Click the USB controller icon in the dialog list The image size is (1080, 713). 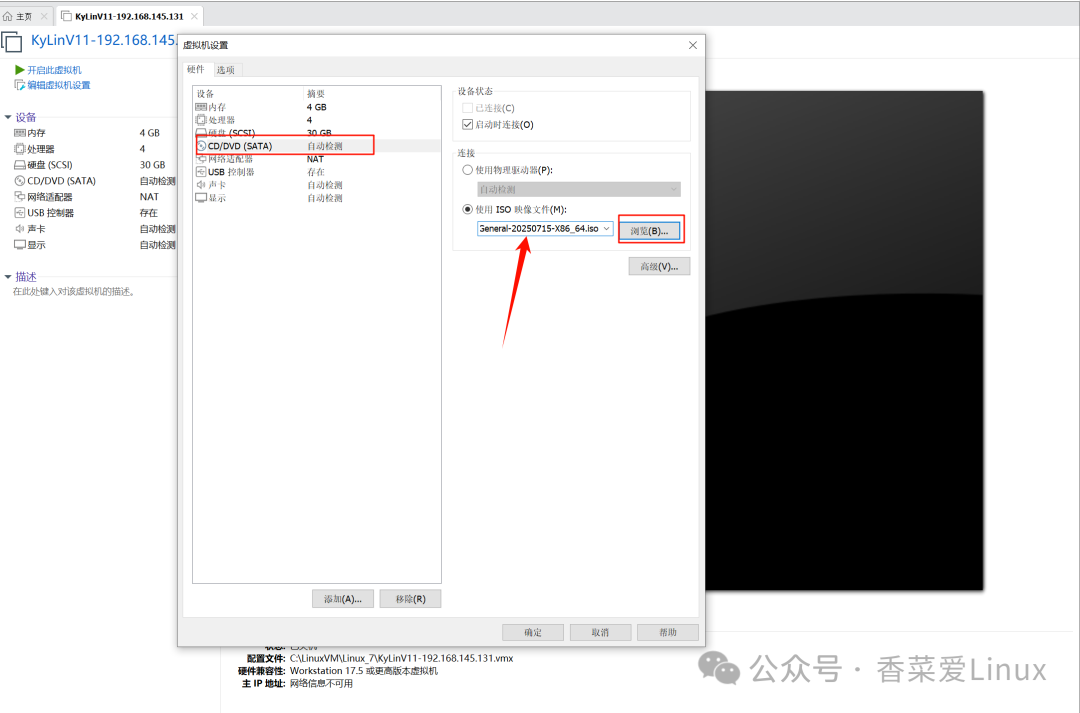coord(201,172)
